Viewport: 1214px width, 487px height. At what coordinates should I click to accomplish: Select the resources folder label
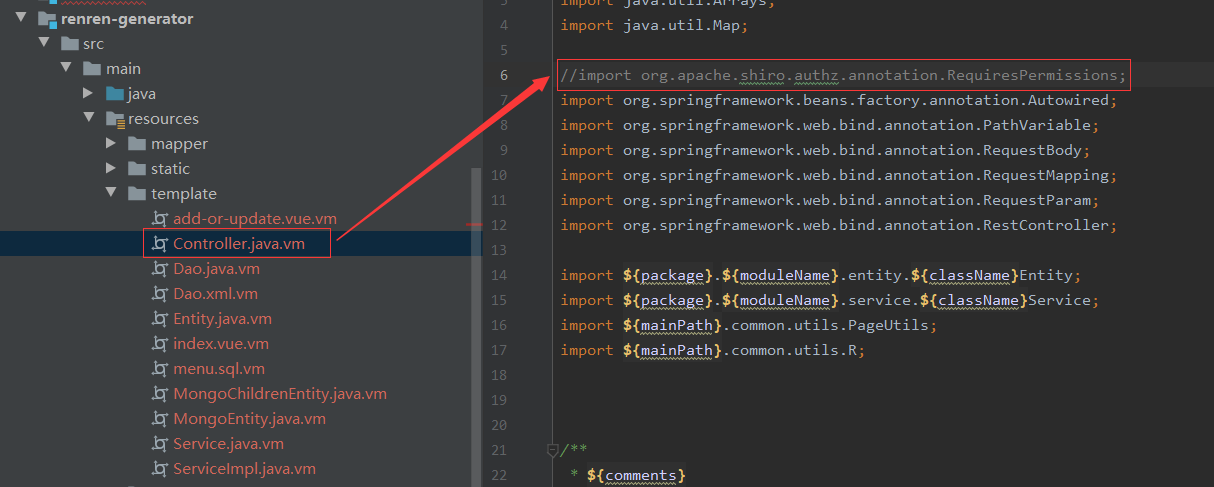point(163,119)
